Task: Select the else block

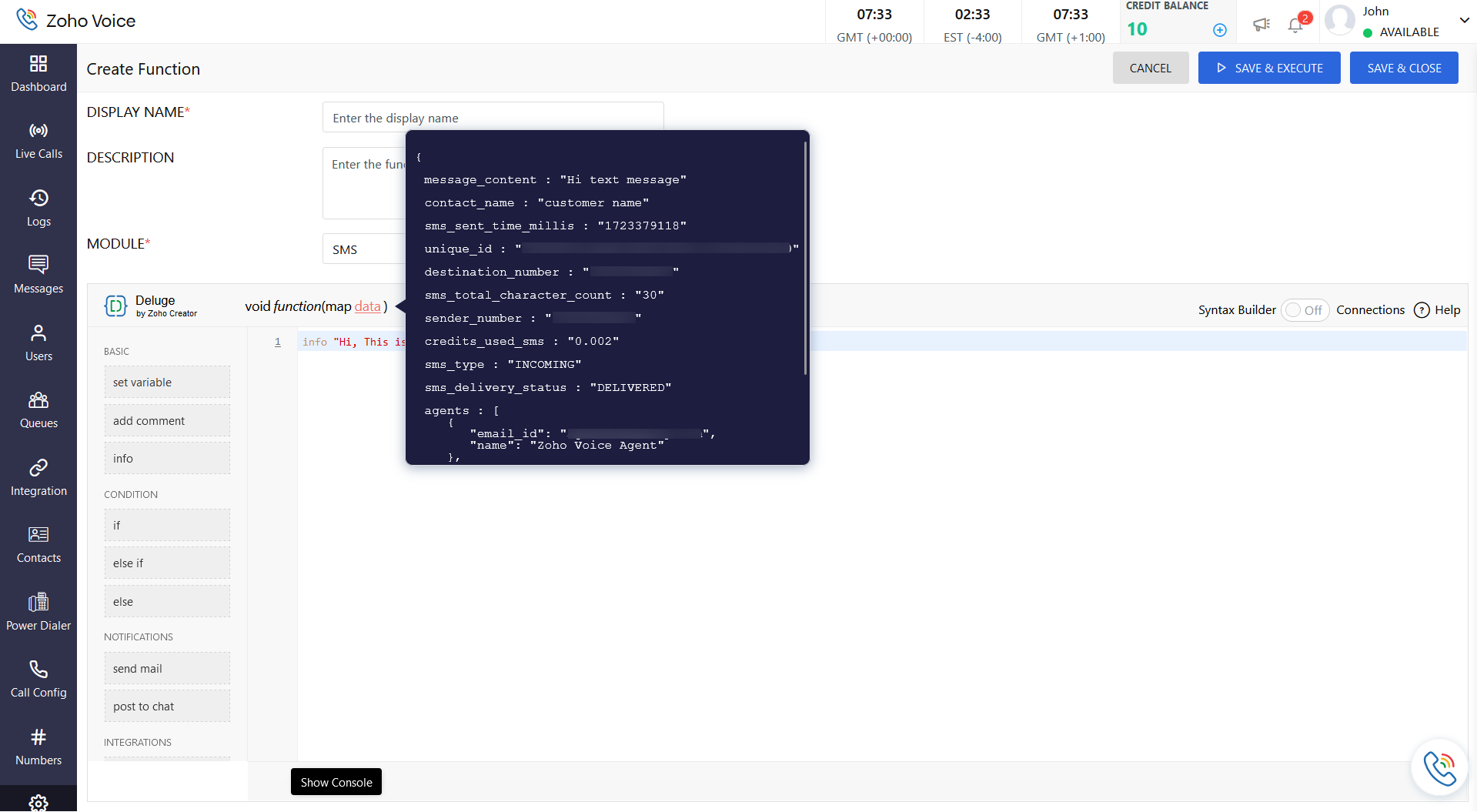Action: pos(167,602)
